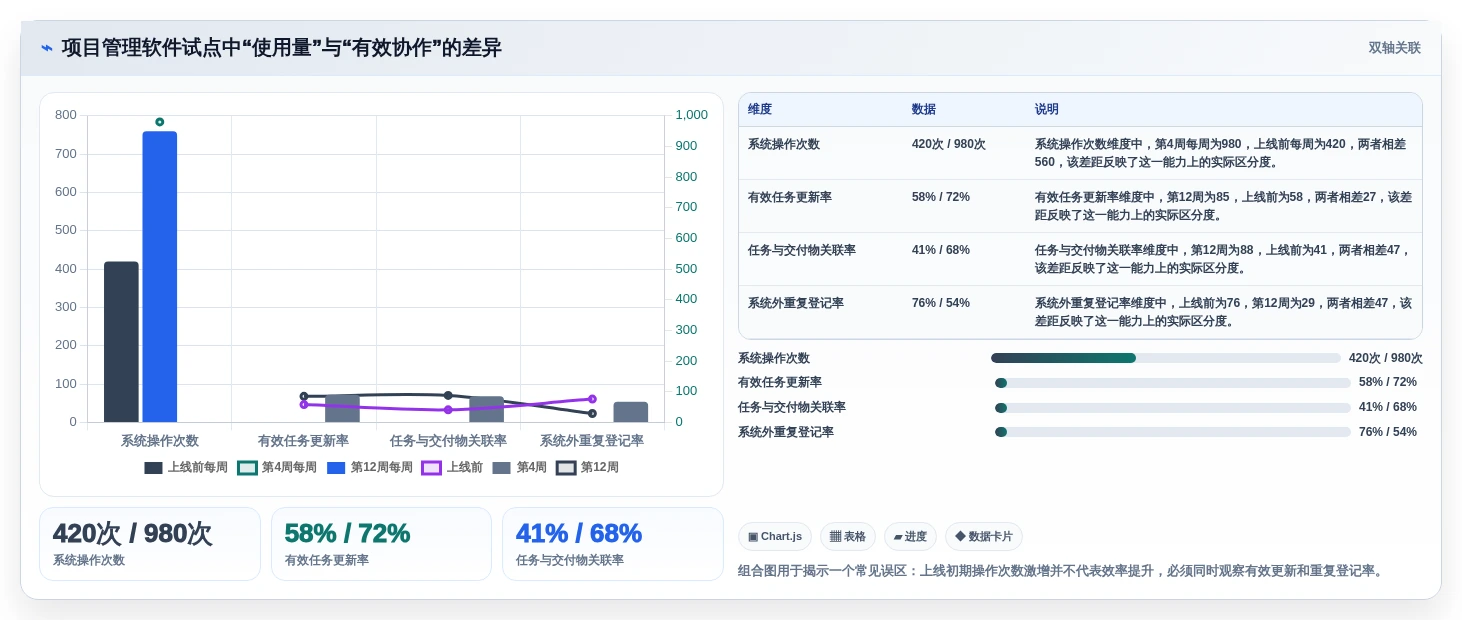This screenshot has height=620, width=1462.
Task: Click the 1,000 right-axis label
Action: pyautogui.click(x=692, y=115)
